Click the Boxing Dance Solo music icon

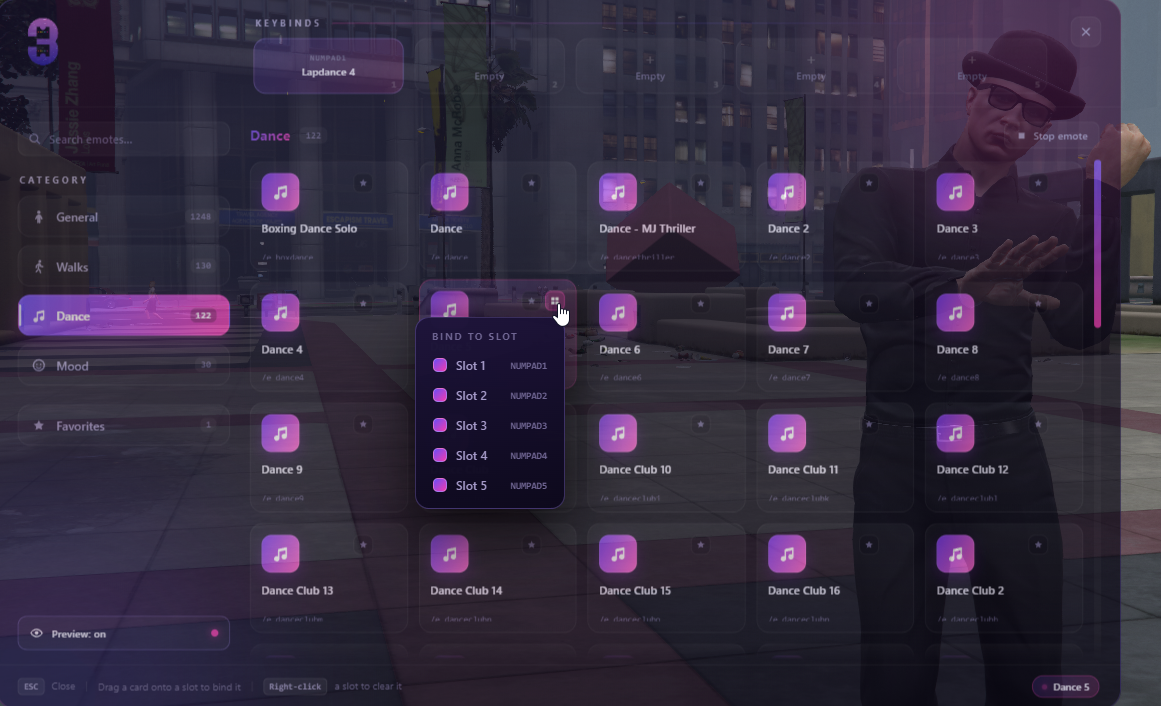pyautogui.click(x=280, y=192)
